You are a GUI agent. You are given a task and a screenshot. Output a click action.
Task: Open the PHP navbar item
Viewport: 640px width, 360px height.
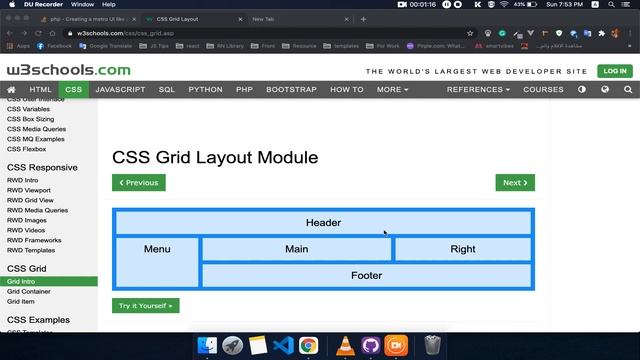pos(244,89)
